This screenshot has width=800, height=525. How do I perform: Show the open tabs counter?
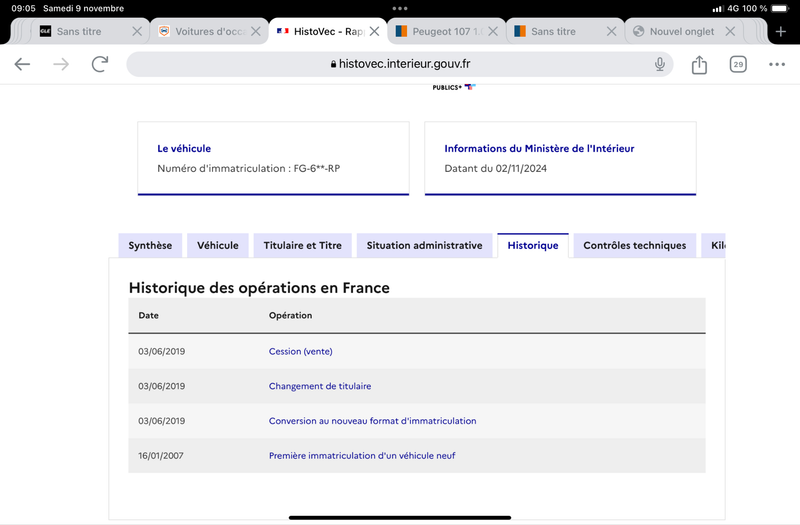click(738, 64)
